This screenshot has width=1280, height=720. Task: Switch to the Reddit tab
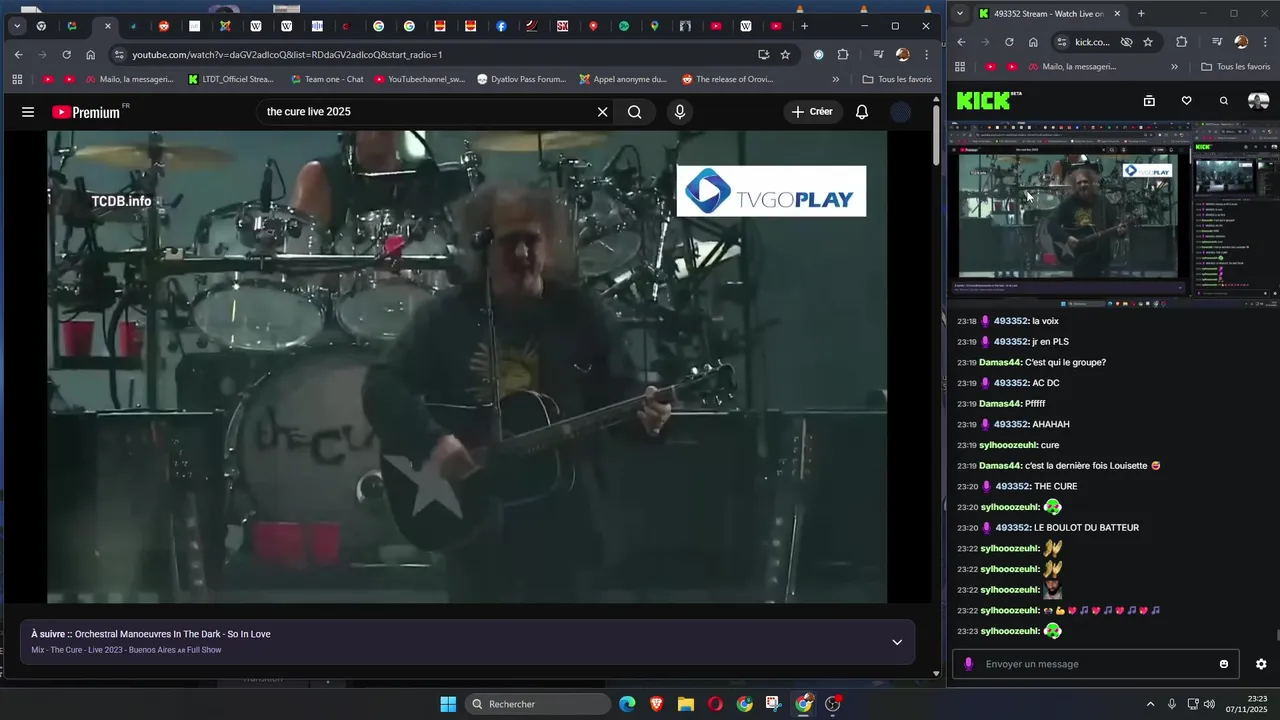[164, 26]
